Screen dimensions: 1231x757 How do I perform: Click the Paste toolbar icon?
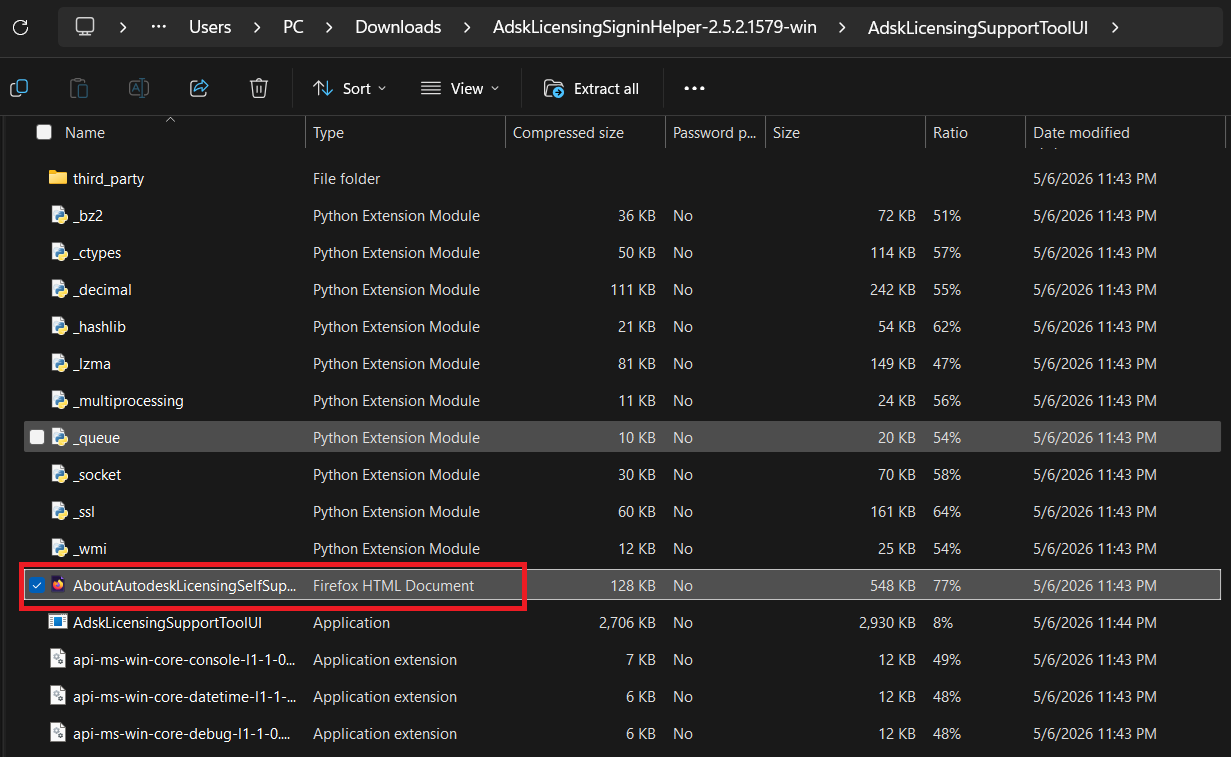click(79, 88)
